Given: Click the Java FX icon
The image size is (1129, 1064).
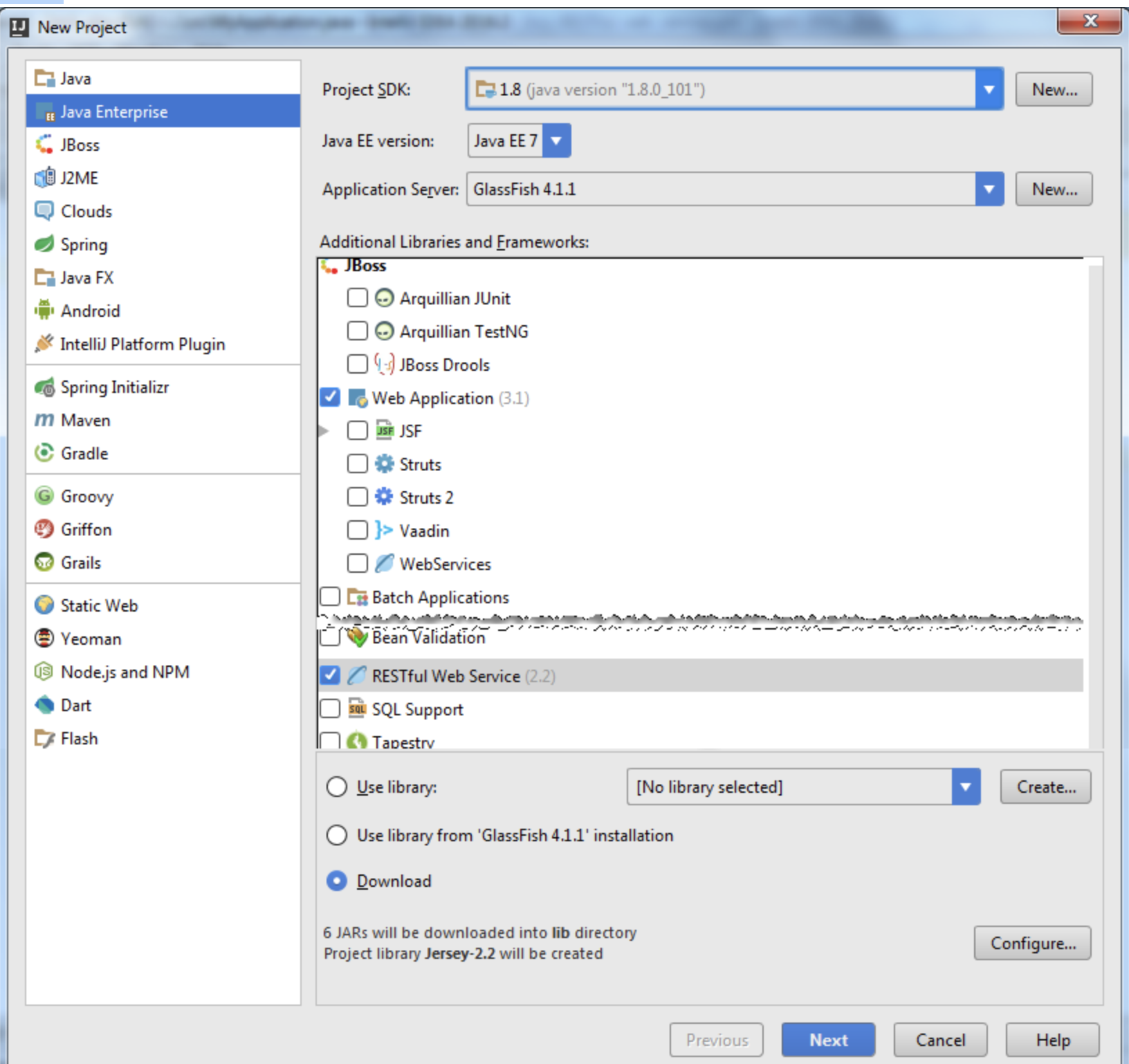Looking at the screenshot, I should click(x=45, y=277).
